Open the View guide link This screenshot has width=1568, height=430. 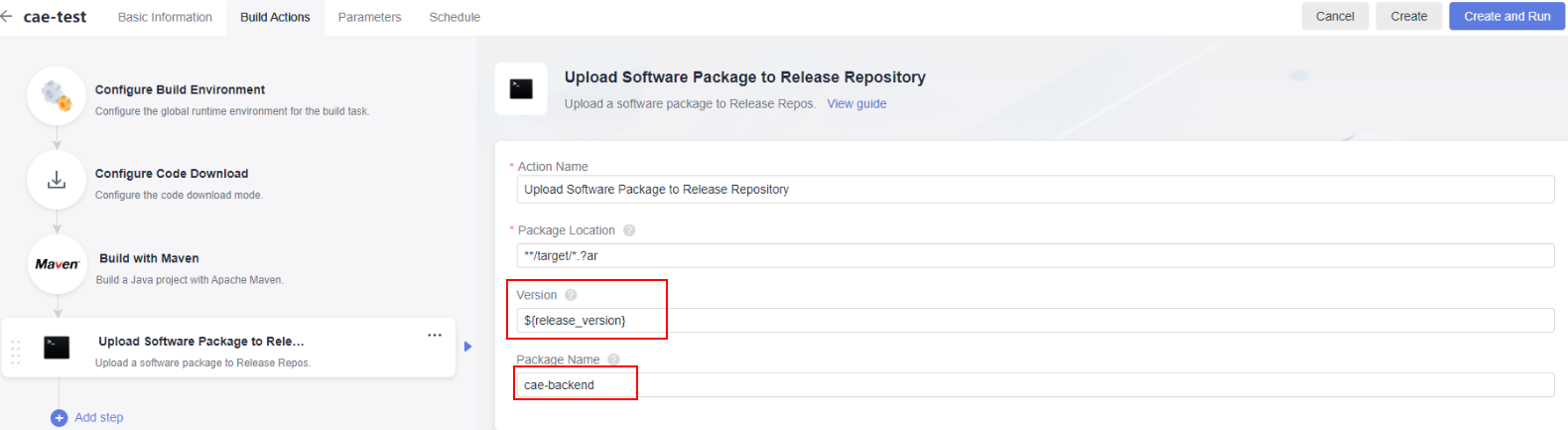click(x=856, y=103)
